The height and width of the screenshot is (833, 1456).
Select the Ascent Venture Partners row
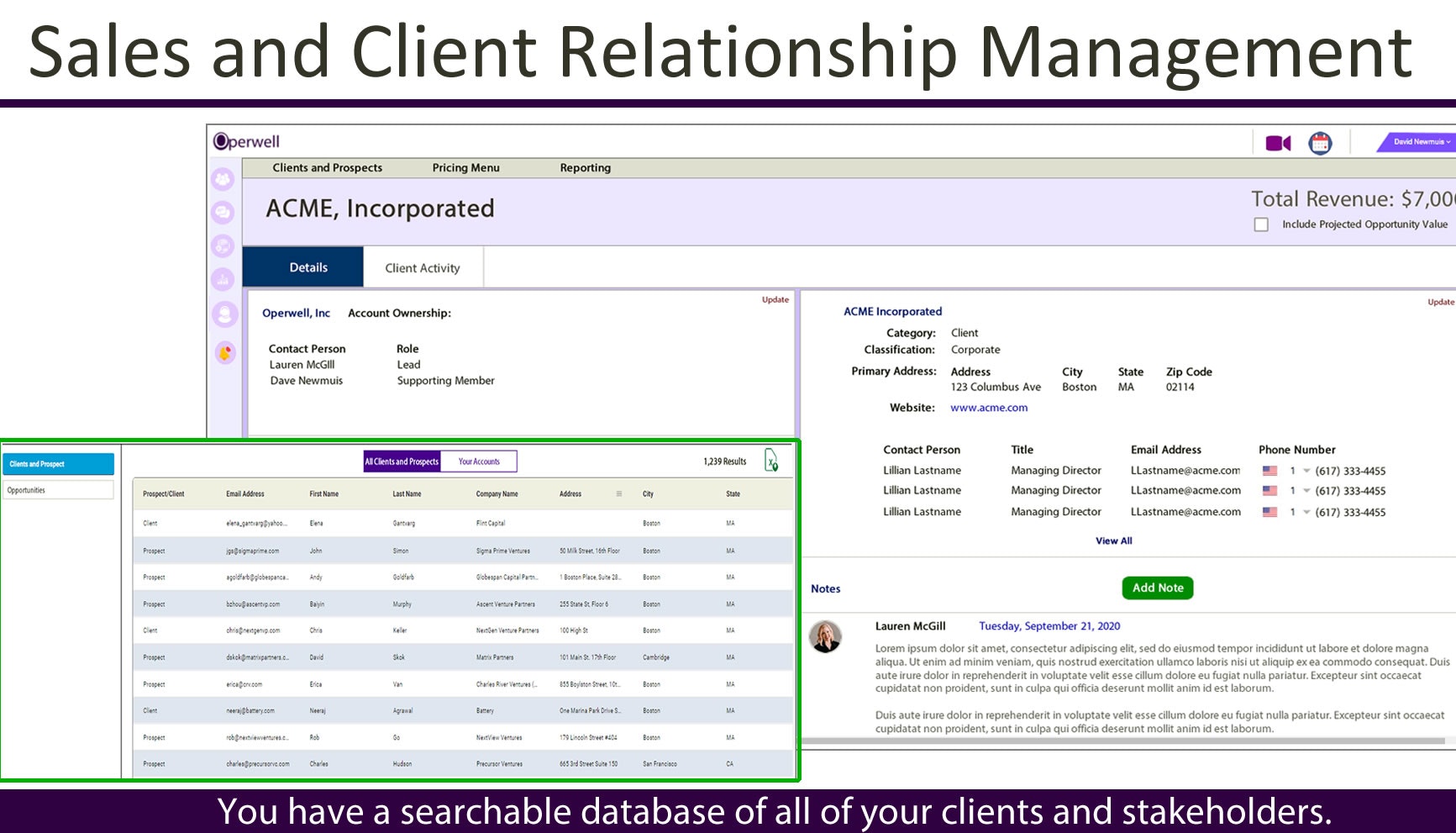463,604
